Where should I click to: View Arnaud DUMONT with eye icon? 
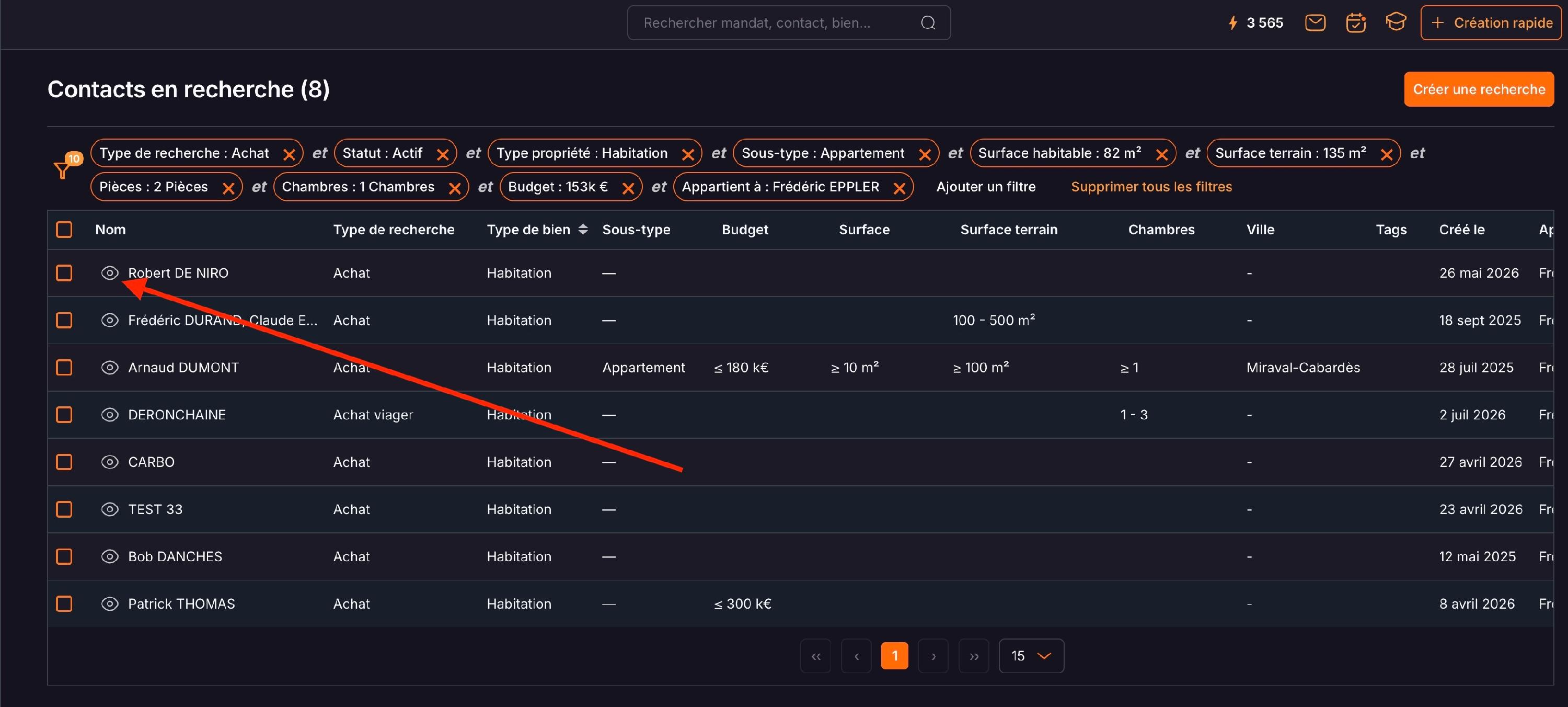tap(110, 367)
